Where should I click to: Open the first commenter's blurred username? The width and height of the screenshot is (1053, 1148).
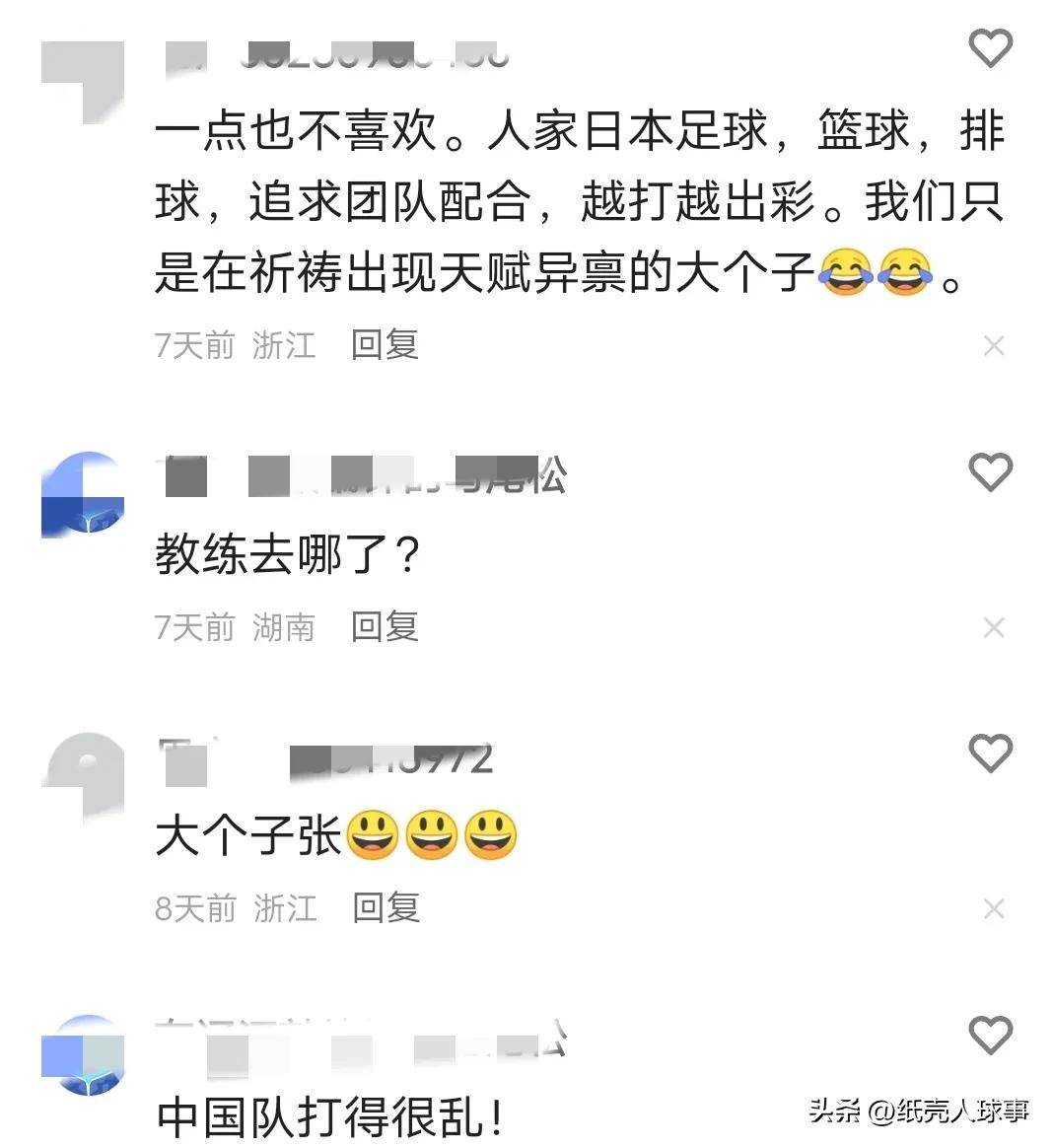pos(336,56)
